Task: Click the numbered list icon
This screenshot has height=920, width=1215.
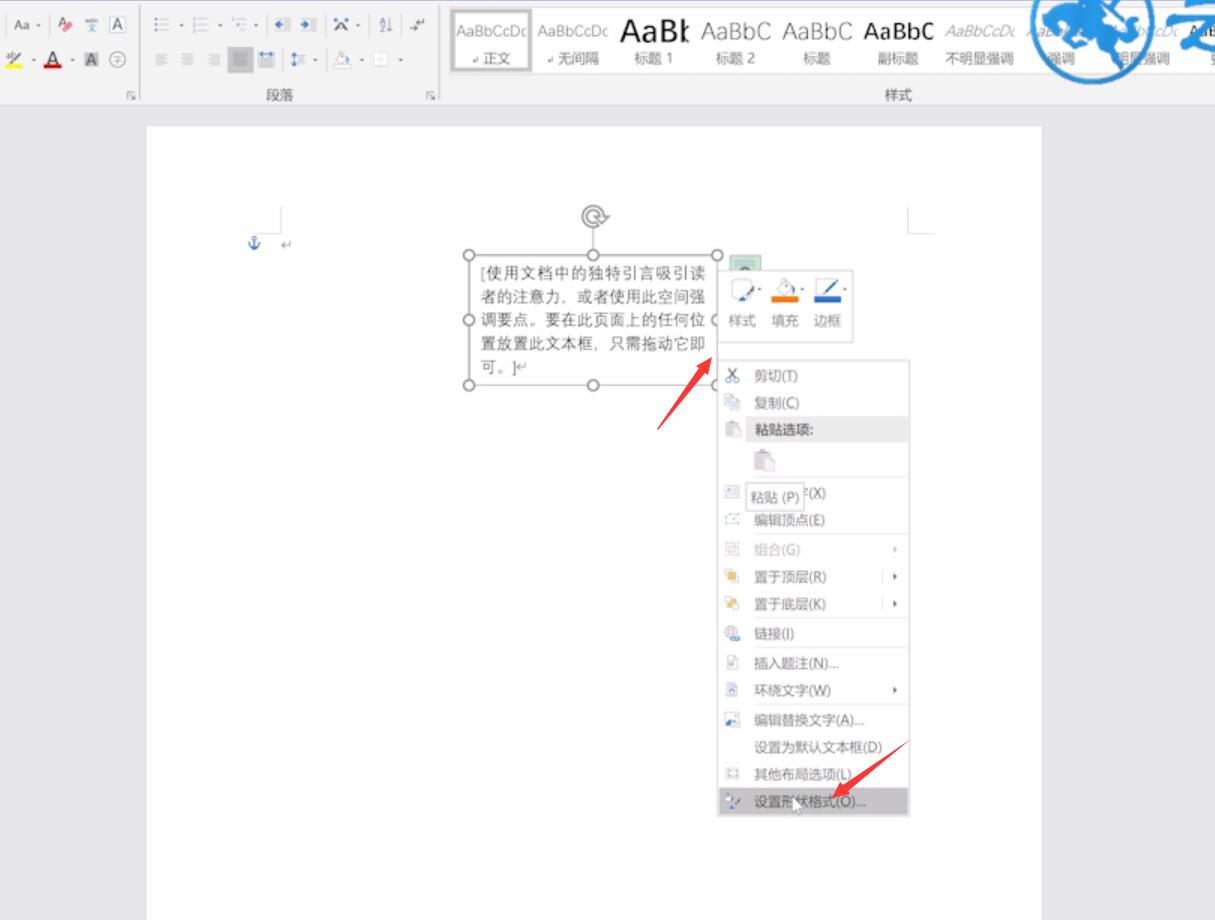Action: [x=200, y=25]
